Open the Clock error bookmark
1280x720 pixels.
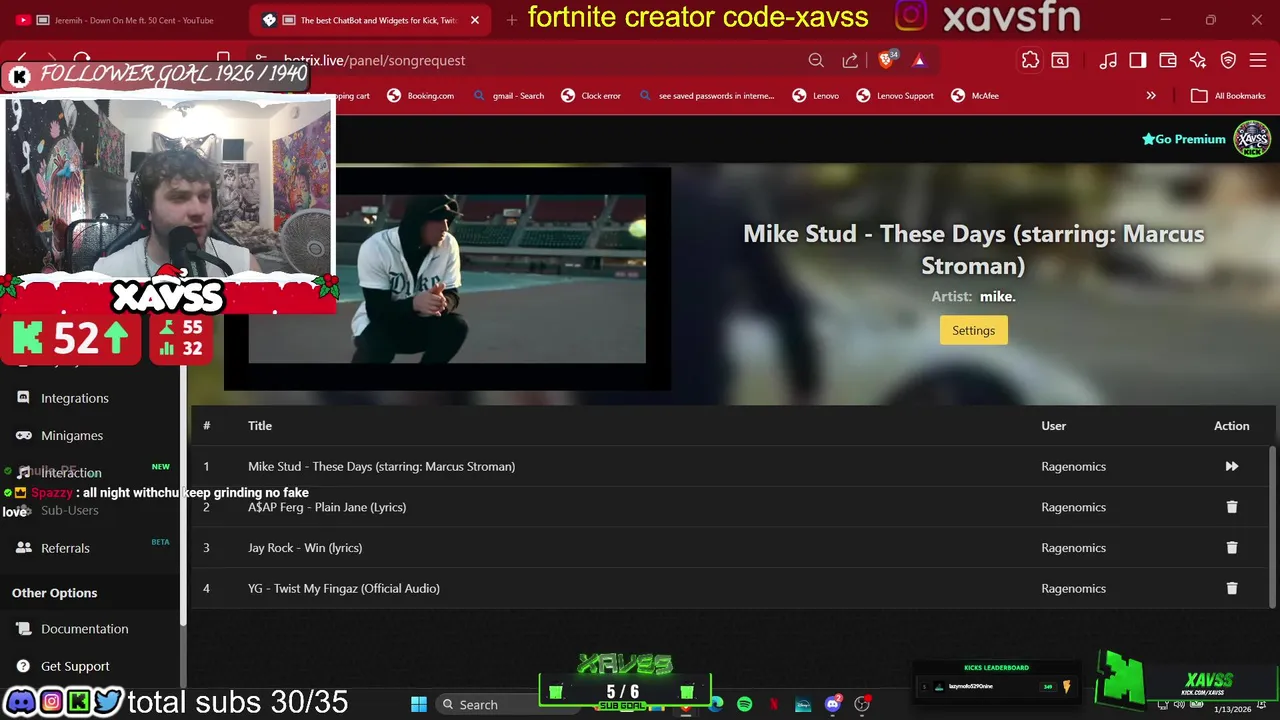tap(591, 96)
